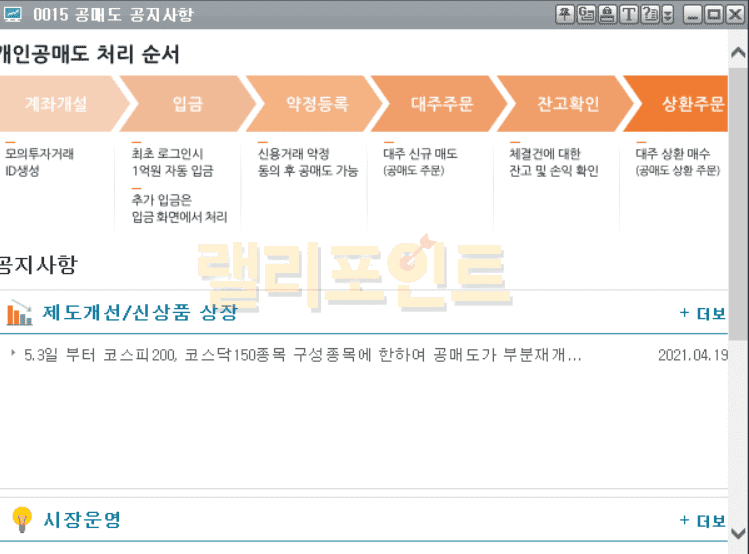Select the 대주주문 step
The width and height of the screenshot is (749, 554).
coord(442,104)
